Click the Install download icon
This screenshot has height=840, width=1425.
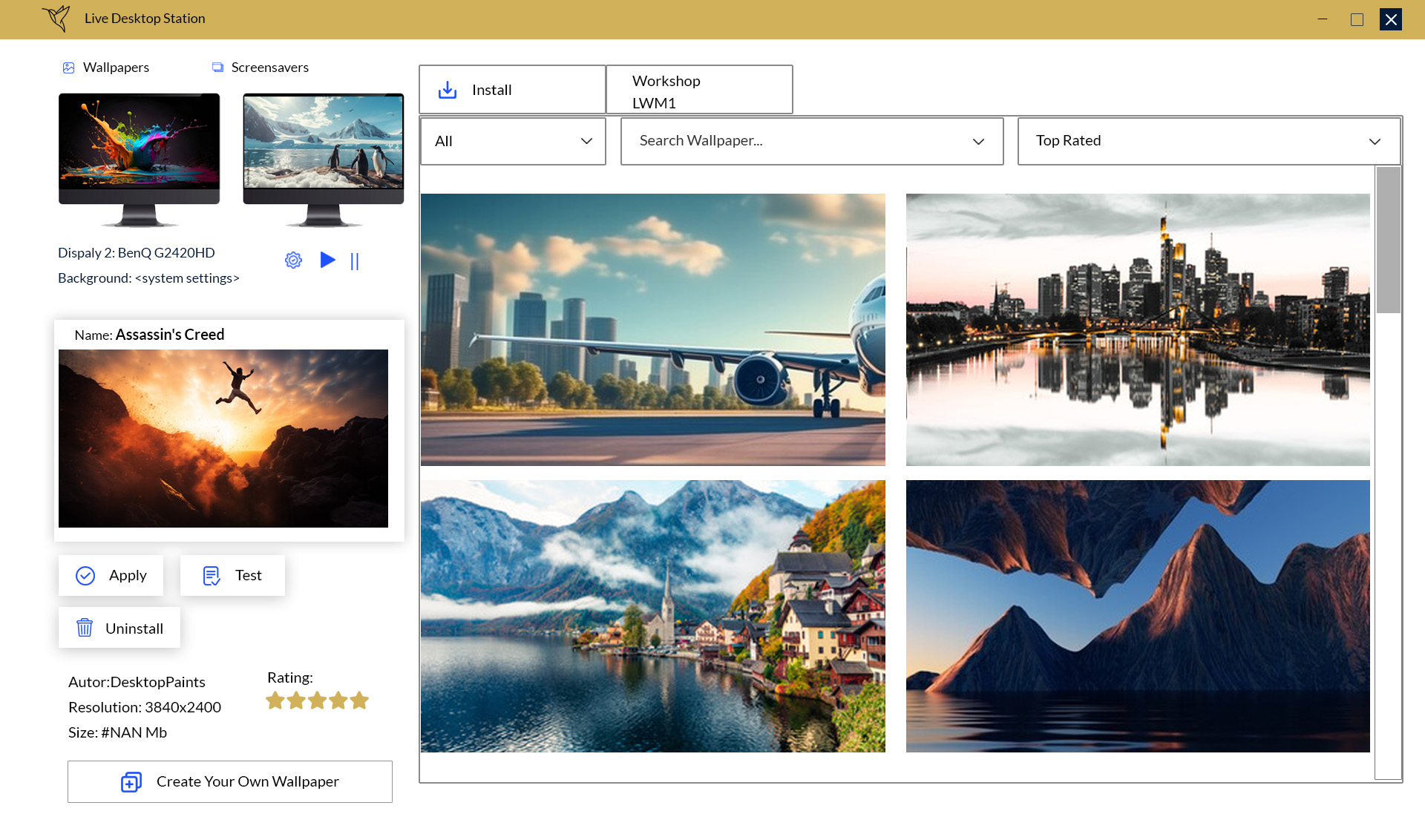click(x=448, y=90)
